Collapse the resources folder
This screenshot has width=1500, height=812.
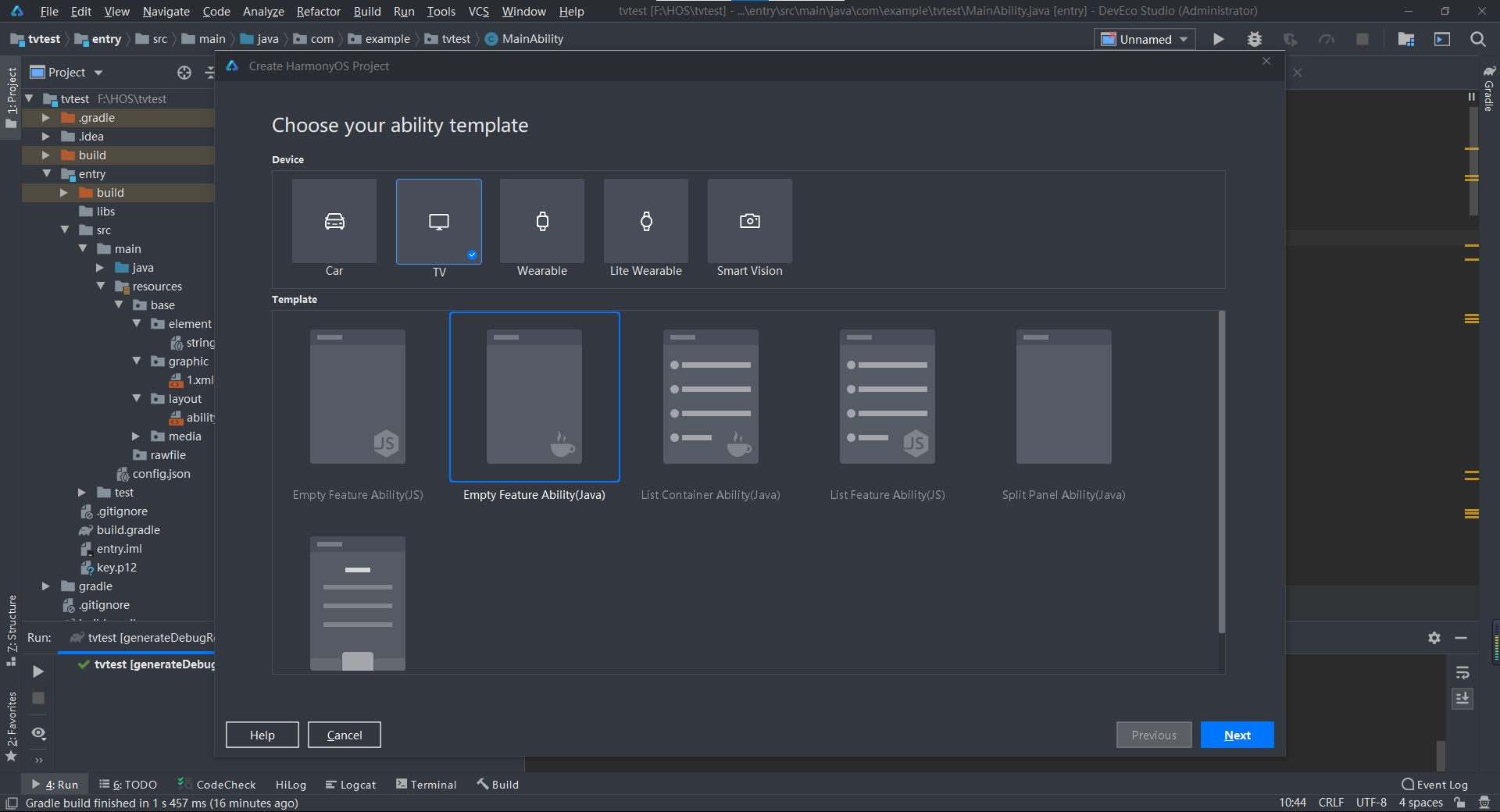101,286
